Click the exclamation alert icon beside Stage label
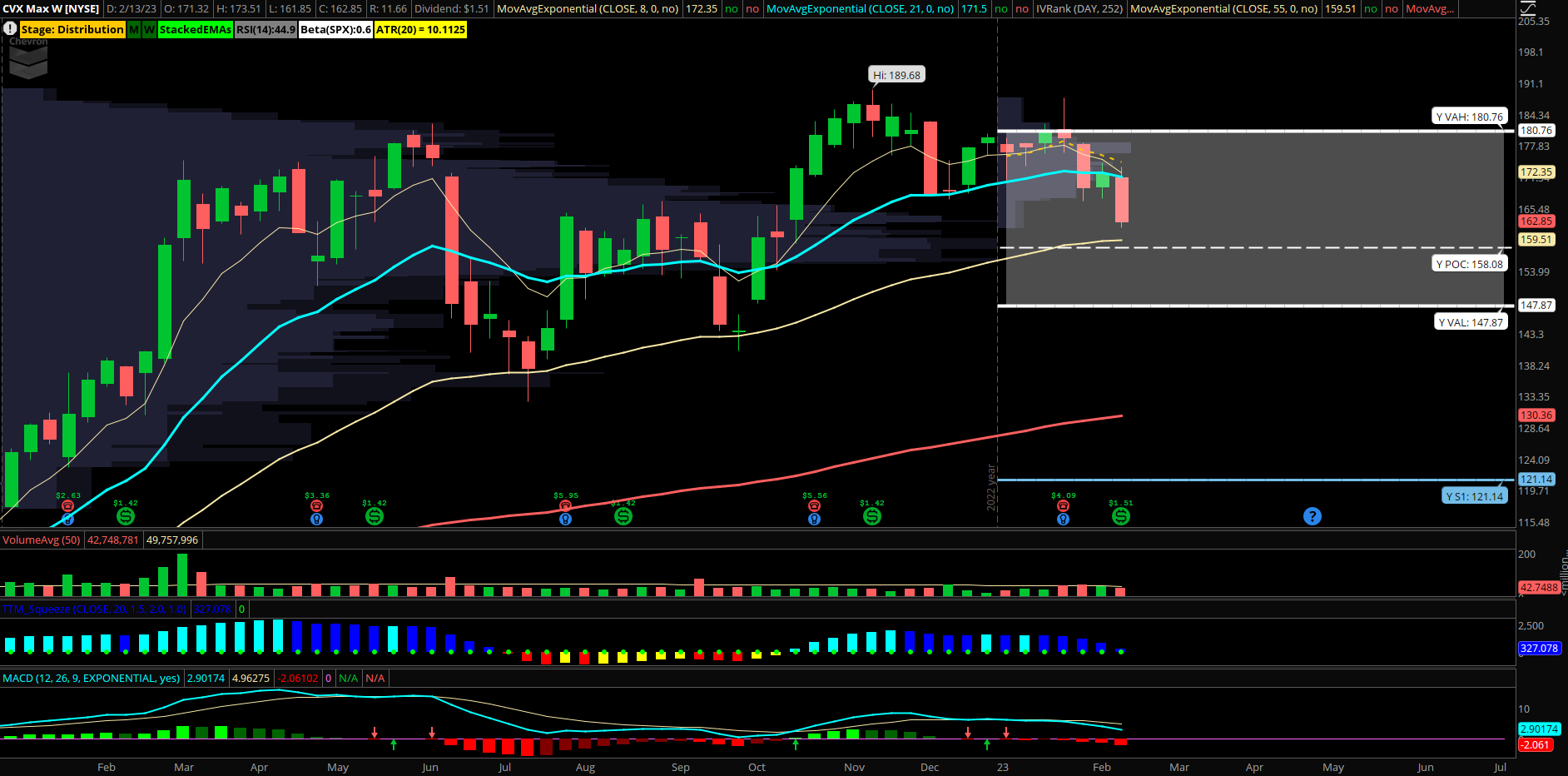Image resolution: width=1568 pixels, height=776 pixels. point(10,29)
